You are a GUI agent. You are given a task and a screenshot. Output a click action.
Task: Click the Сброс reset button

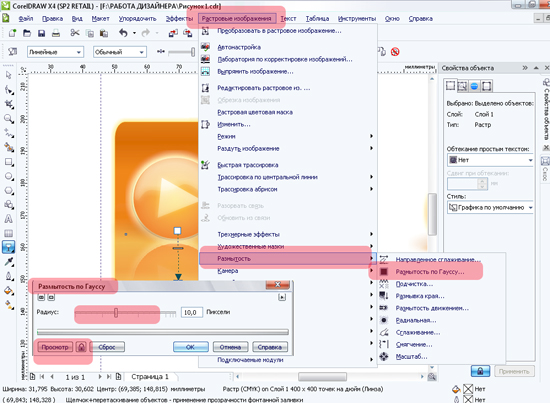107,347
